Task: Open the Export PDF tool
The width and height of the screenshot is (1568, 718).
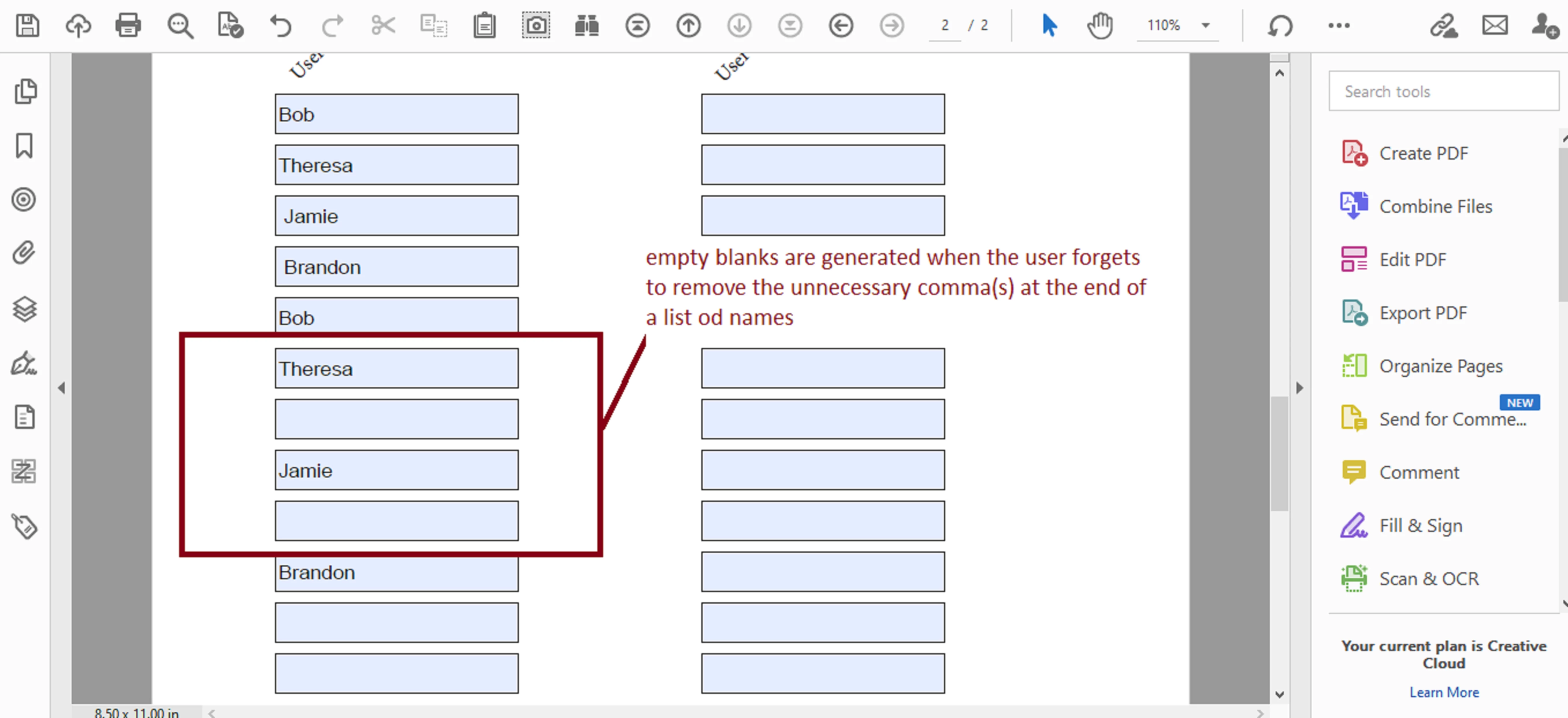Action: 1404,313
